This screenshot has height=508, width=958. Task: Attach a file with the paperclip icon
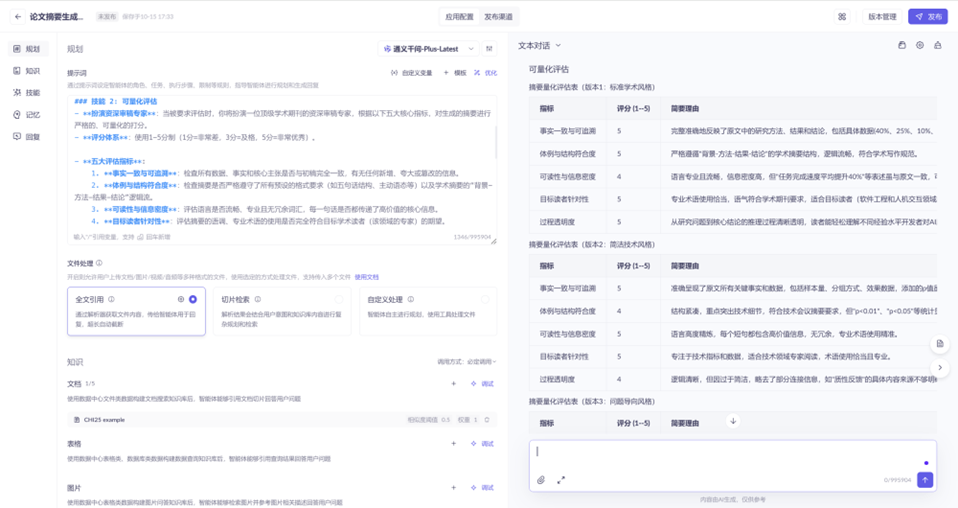[x=541, y=480]
